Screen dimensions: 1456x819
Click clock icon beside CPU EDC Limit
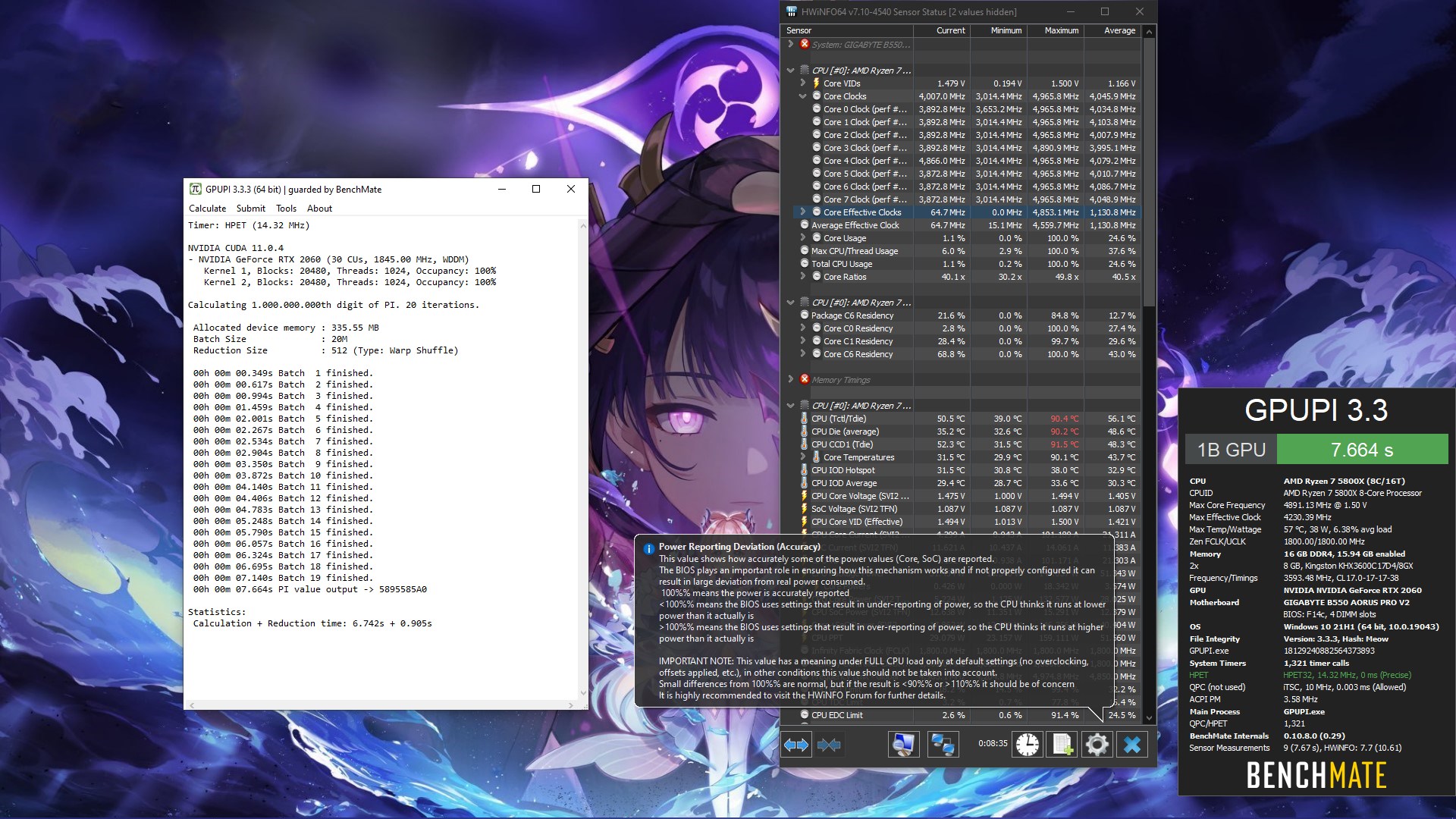(x=805, y=715)
